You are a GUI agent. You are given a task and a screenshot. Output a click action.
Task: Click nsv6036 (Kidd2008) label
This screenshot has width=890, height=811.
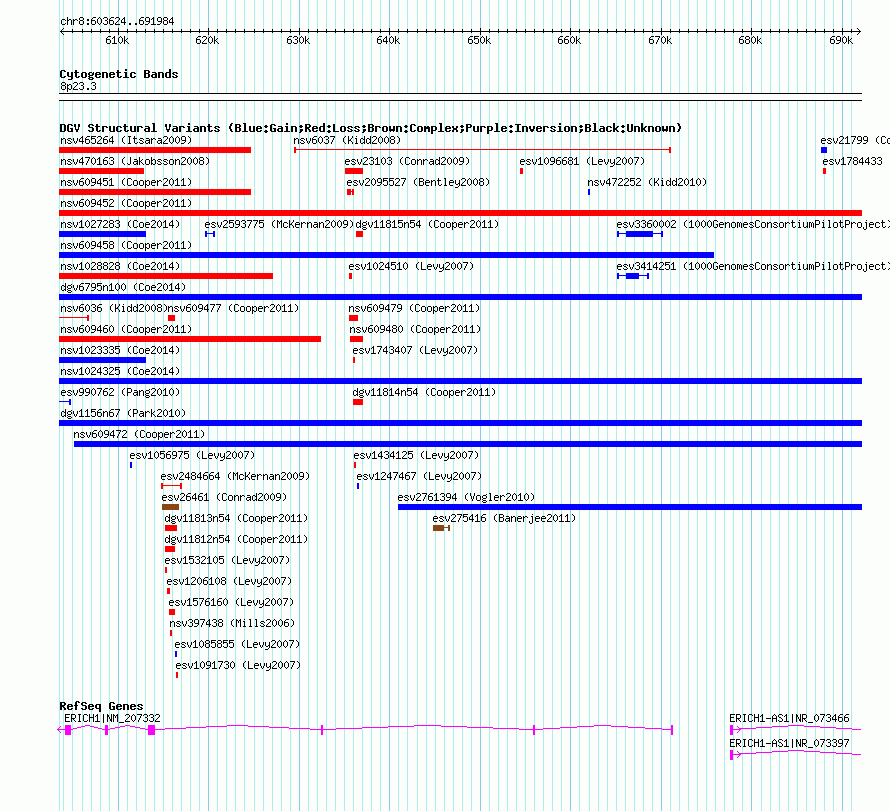pos(113,308)
